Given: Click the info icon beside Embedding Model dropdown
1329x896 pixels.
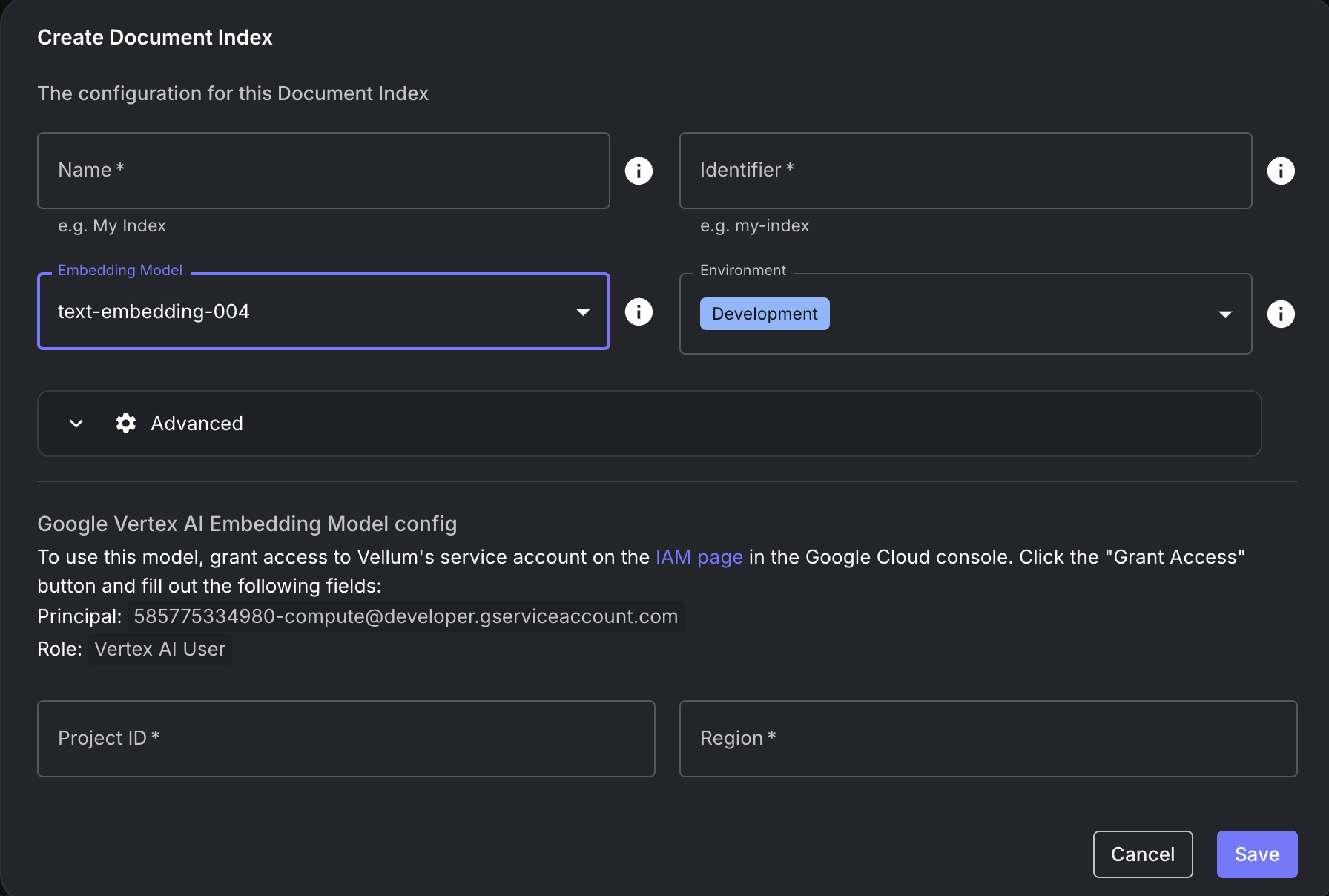Looking at the screenshot, I should [x=639, y=312].
